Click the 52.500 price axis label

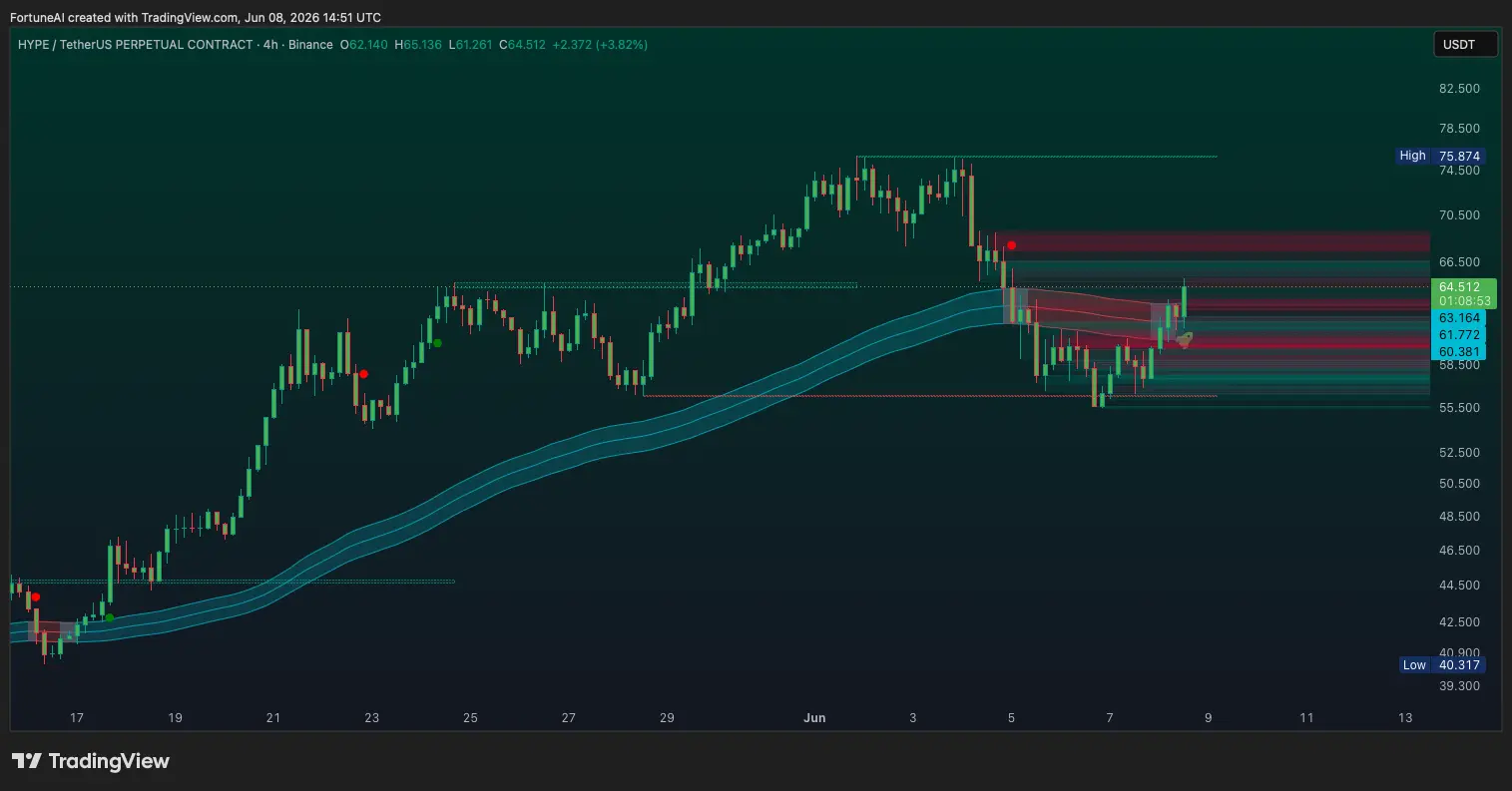[1459, 453]
